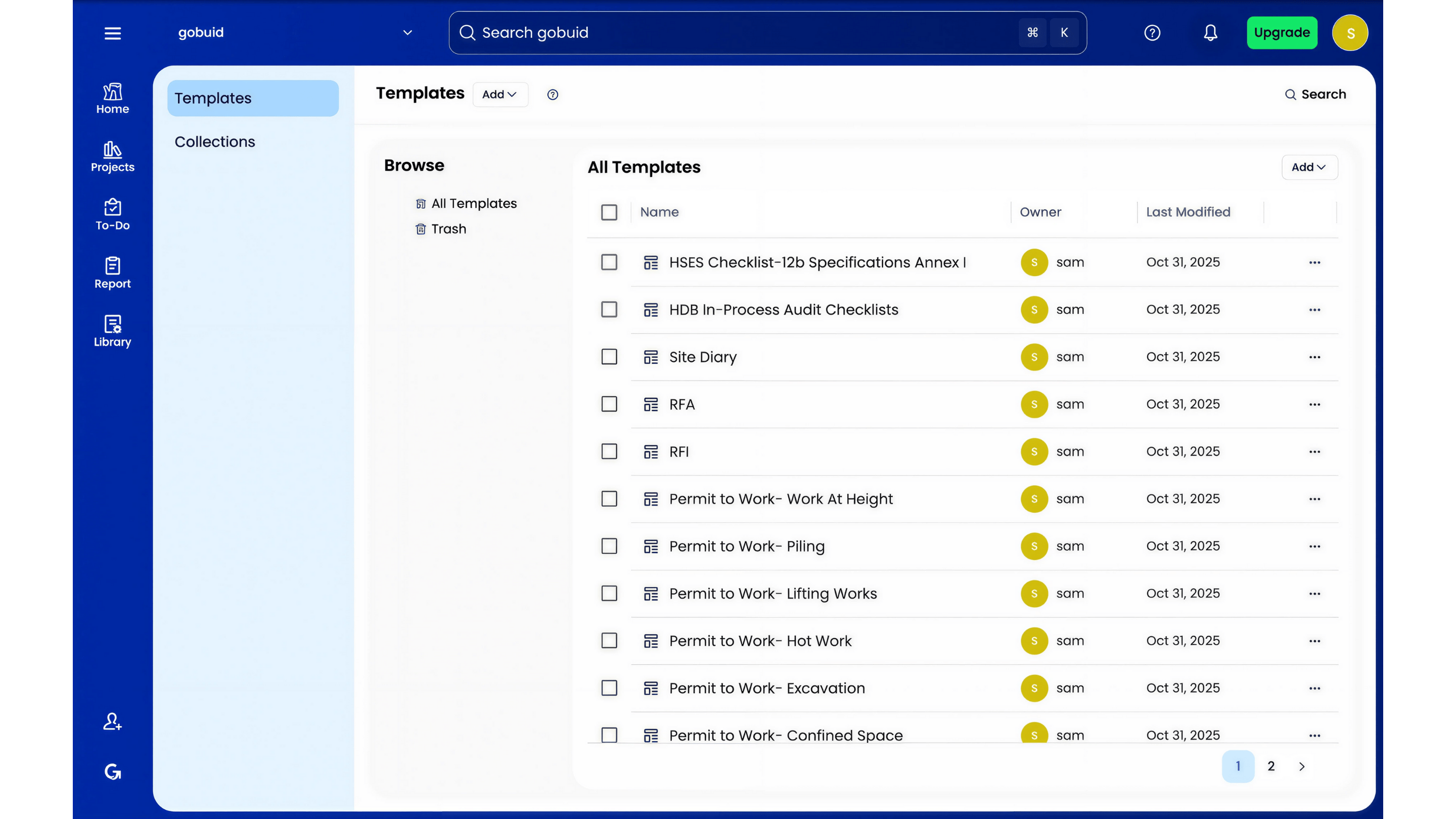
Task: Open the hamburger menu icon
Action: 112,33
